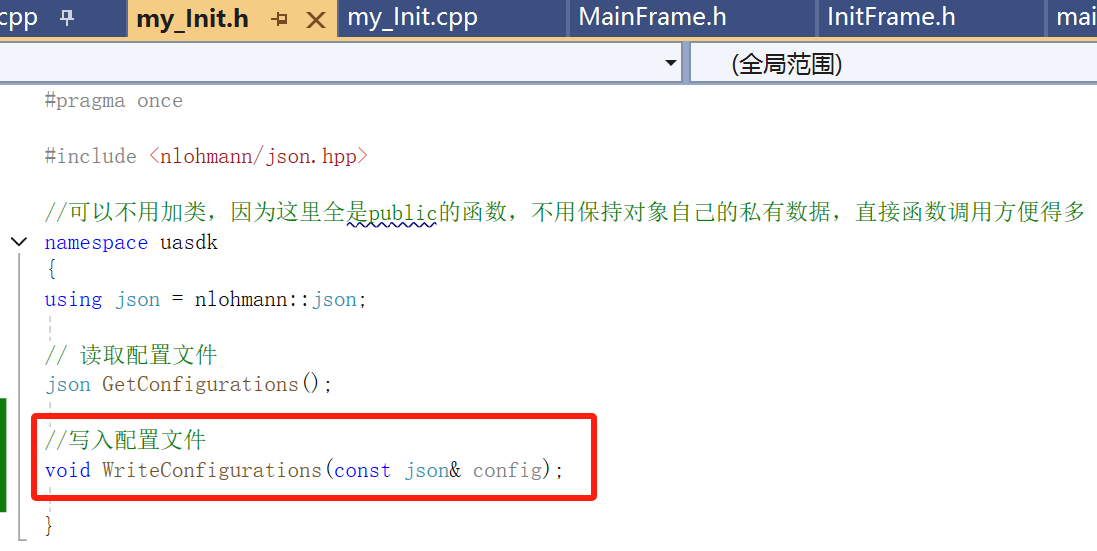Click the green change marker in margin
1097x551 pixels.
(3, 455)
